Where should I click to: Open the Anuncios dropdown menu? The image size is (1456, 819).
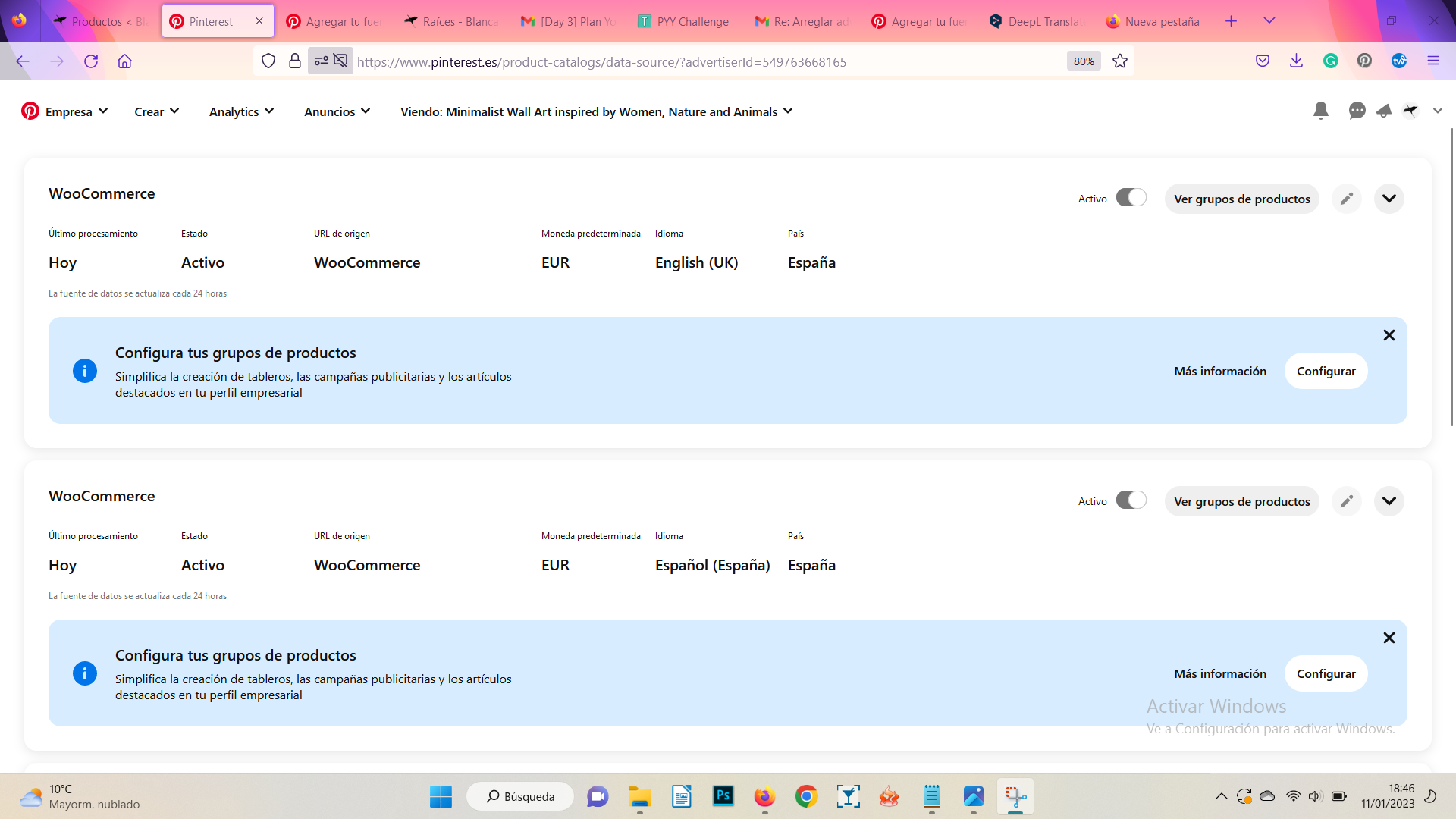[337, 111]
